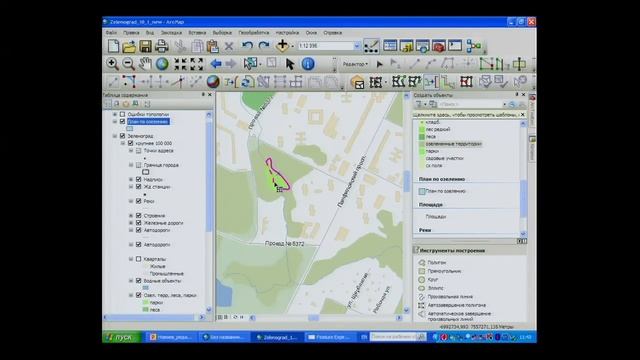This screenshot has height=360, width=640.
Task: Open the Правка menu
Action: (131, 33)
